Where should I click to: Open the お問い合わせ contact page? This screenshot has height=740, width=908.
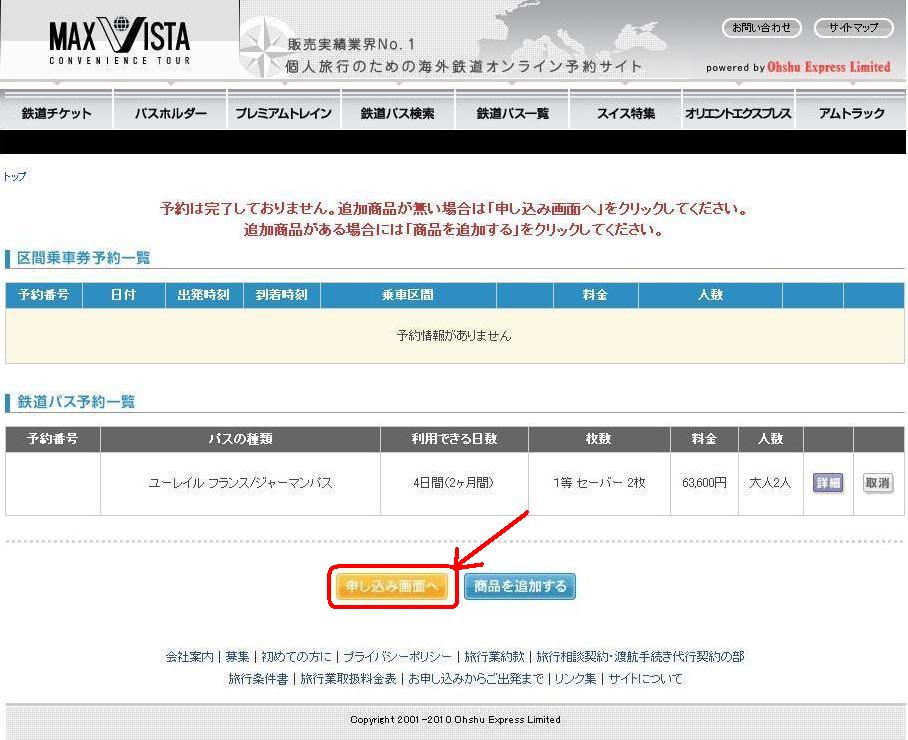point(761,28)
